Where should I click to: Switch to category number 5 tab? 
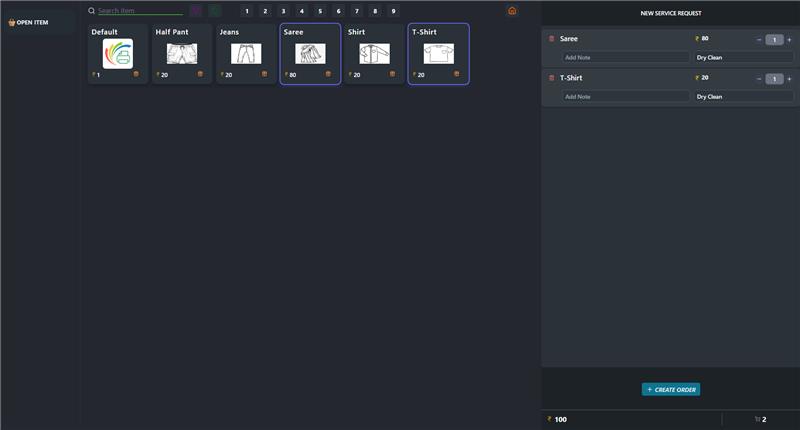(x=320, y=11)
